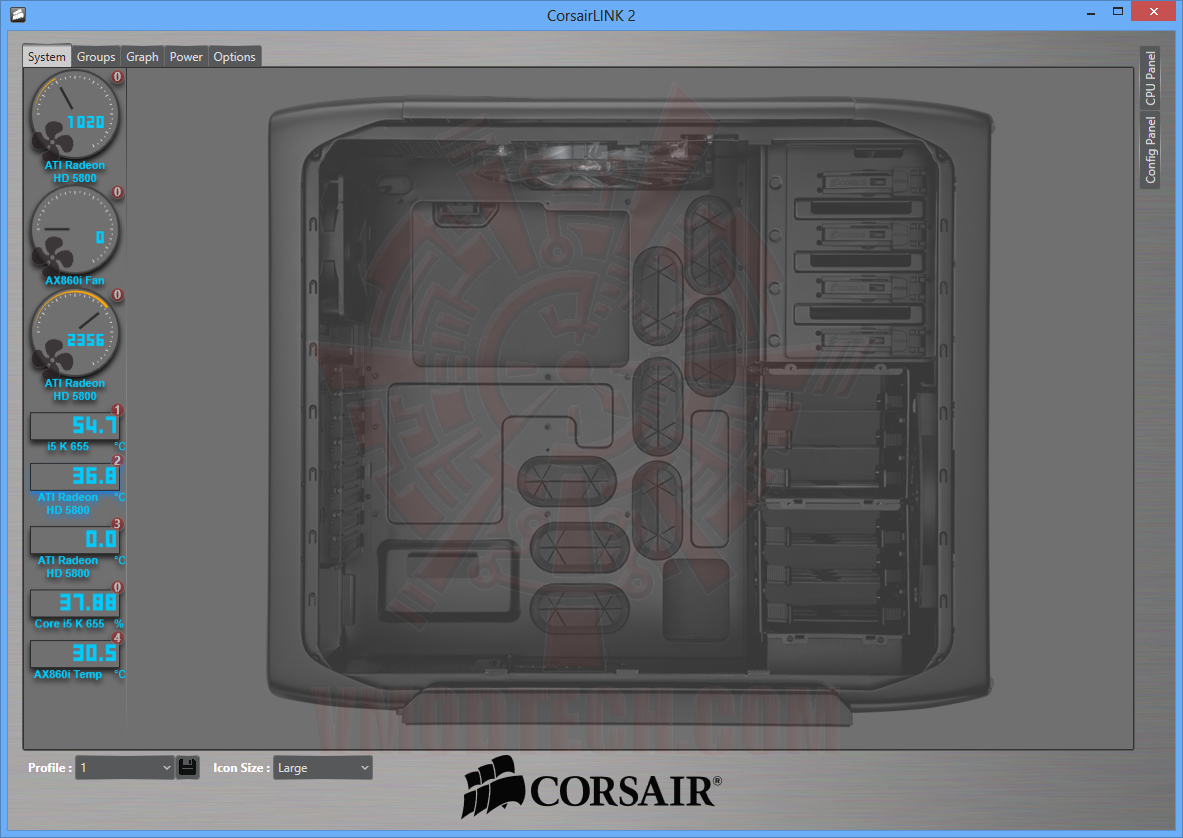Click the AX860i Temp label
Screen dimensions: 1183x838
(68, 674)
